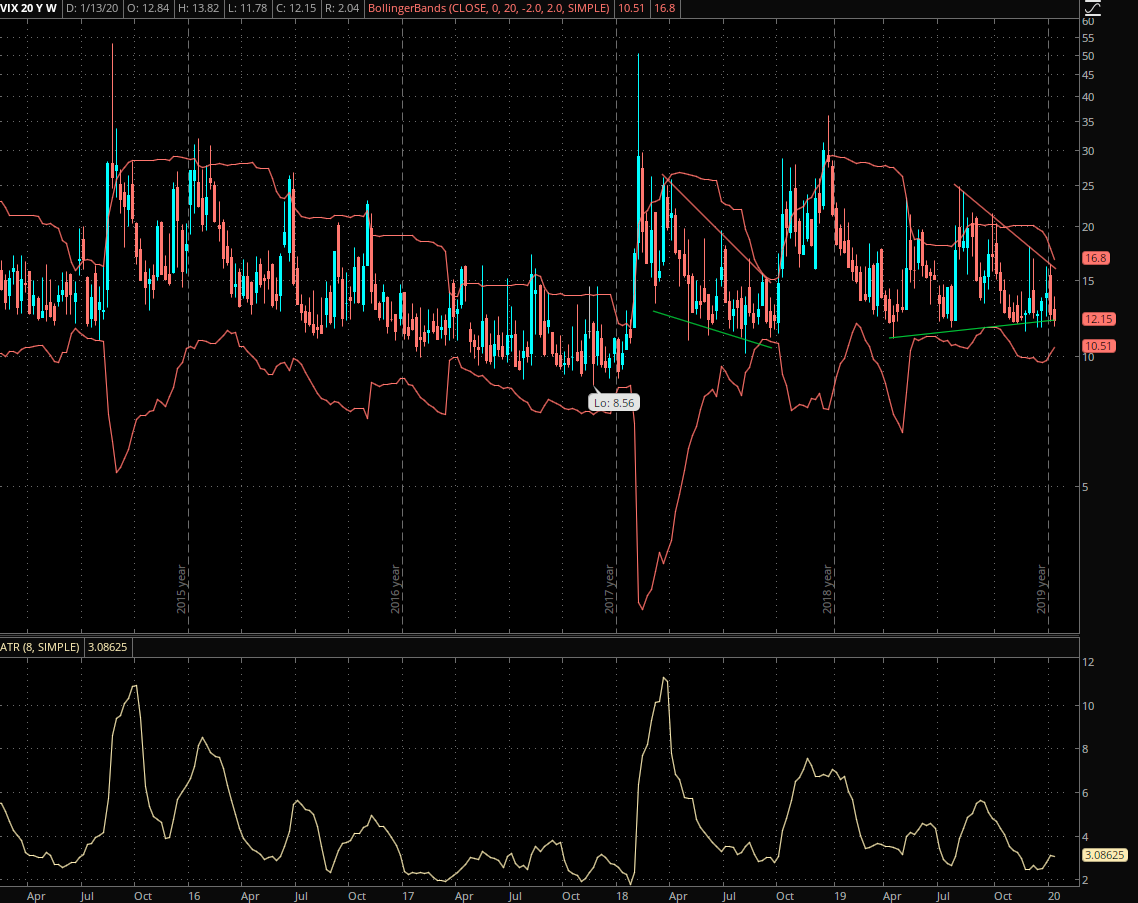Image resolution: width=1138 pixels, height=903 pixels.
Task: Open the ATR (8, SIMPLE) study label
Action: coord(40,647)
